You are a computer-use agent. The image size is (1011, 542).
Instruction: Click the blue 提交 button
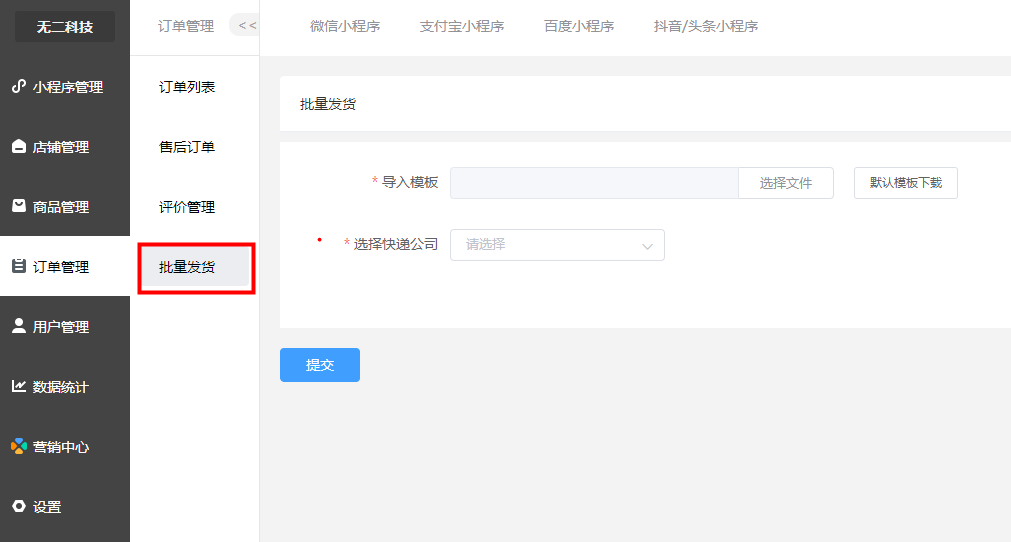[320, 365]
